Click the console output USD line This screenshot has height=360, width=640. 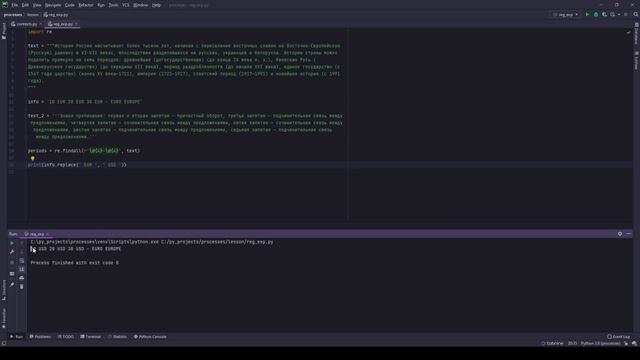76,249
